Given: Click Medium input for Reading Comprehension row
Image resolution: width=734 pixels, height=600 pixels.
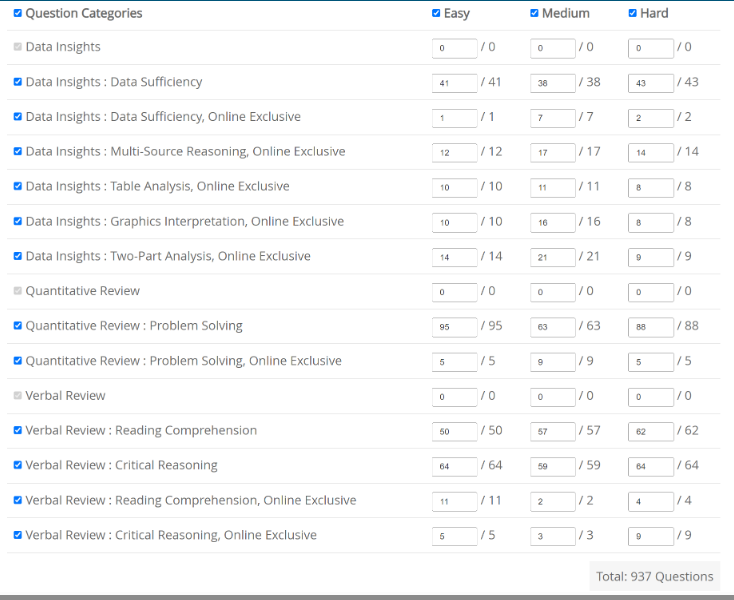Looking at the screenshot, I should point(553,432).
